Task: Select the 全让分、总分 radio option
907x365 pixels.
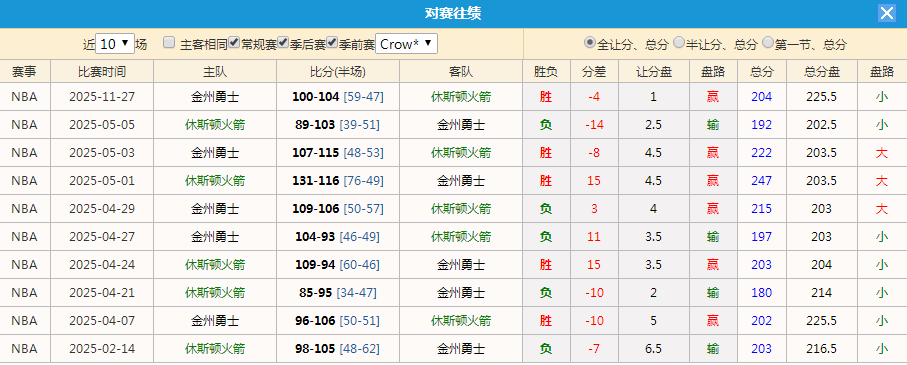Action: [589, 42]
